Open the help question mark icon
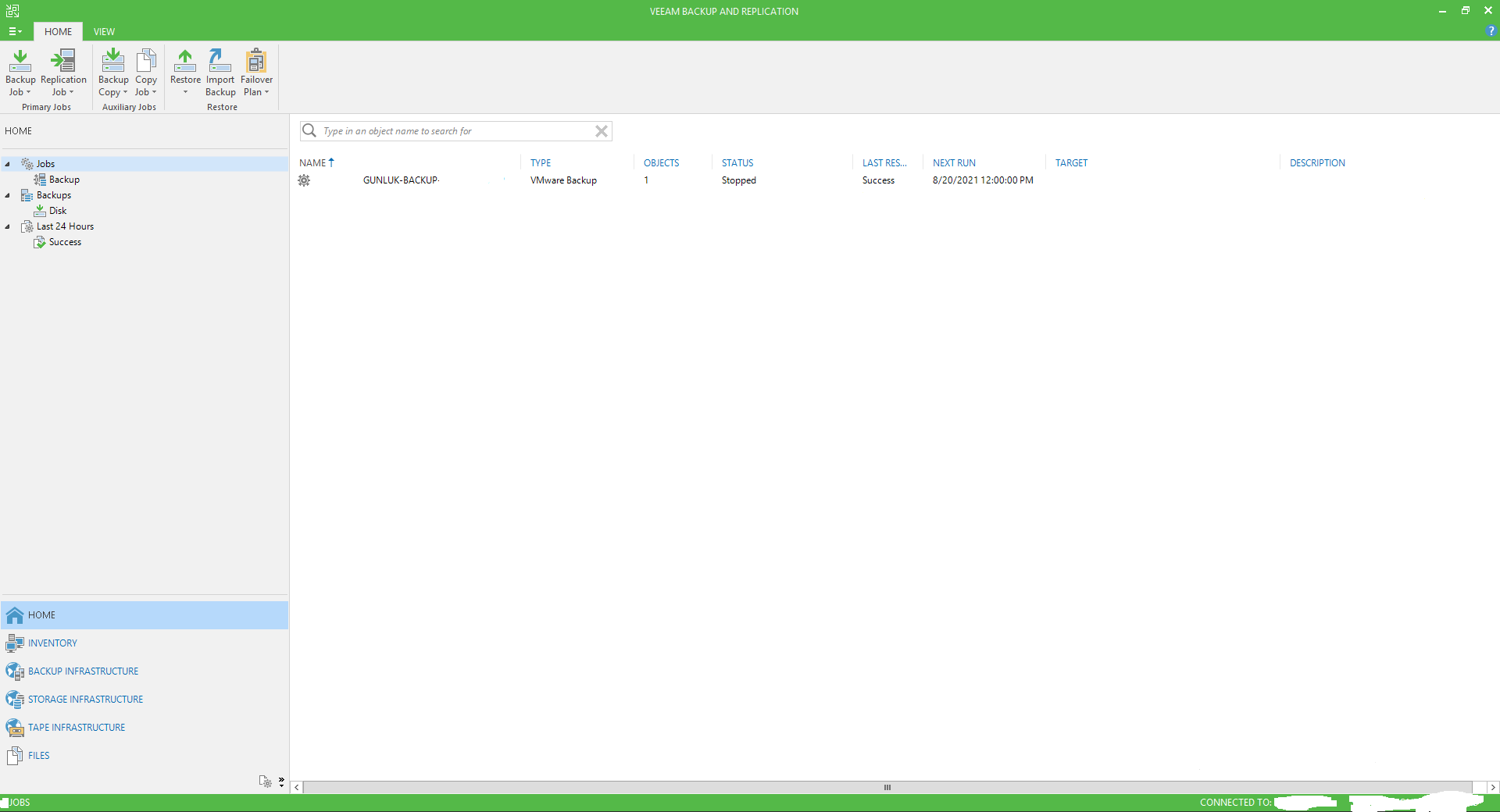The height and width of the screenshot is (812, 1500). [x=1491, y=31]
